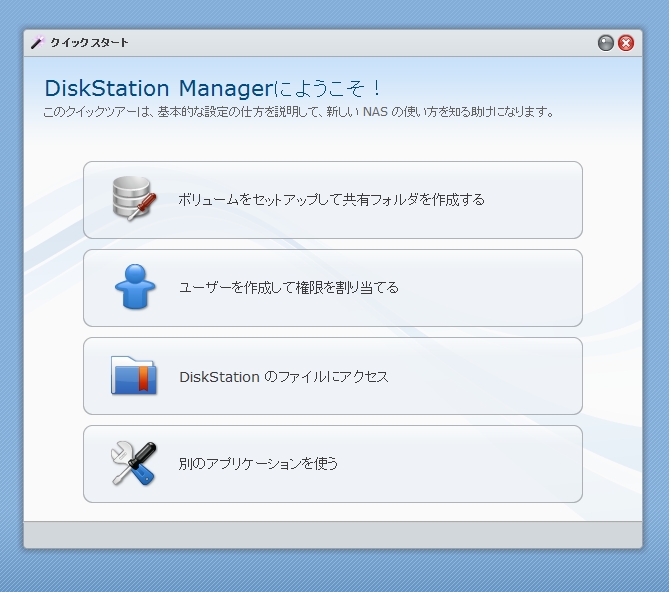Click the このクイックツアーは description text

299,112
